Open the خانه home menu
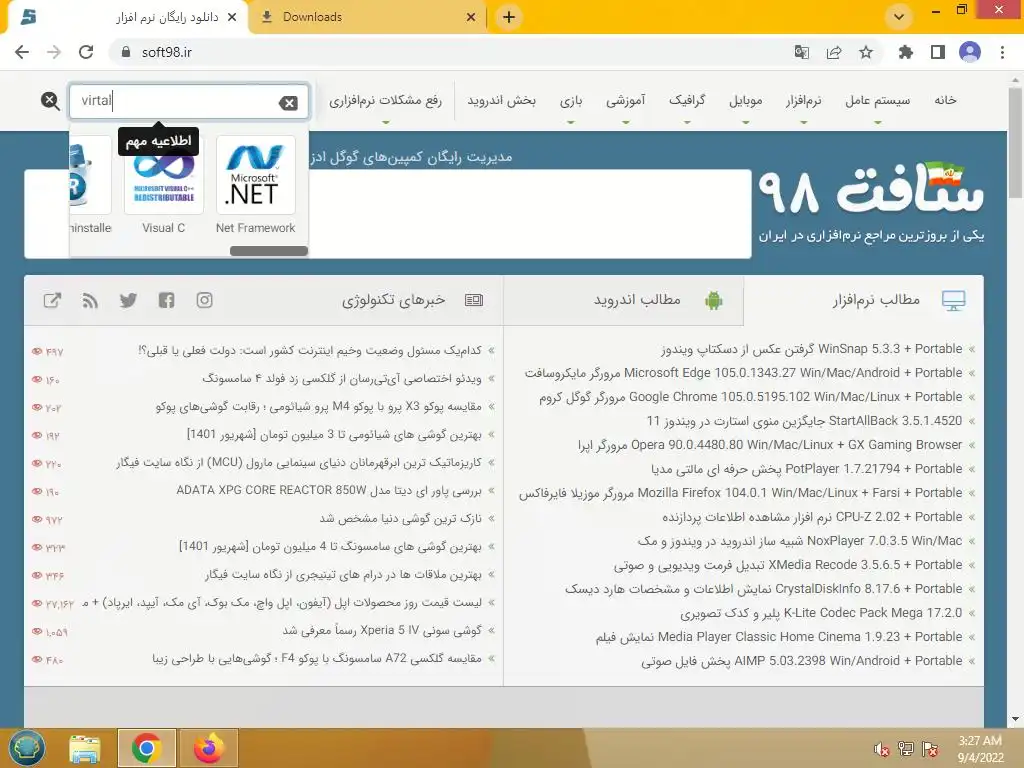 pyautogui.click(x=945, y=100)
